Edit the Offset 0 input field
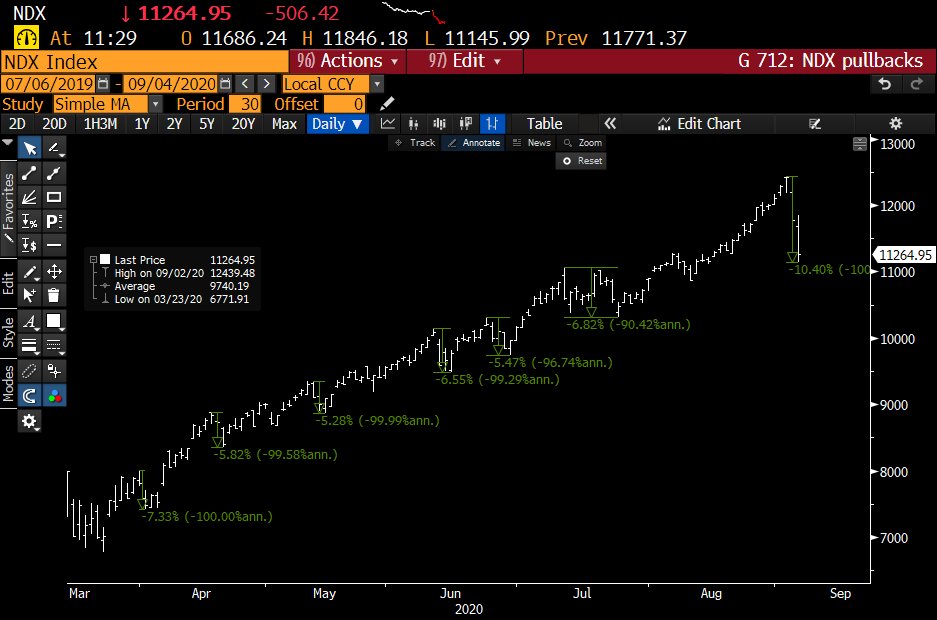Viewport: 937px width, 620px height. tap(345, 104)
